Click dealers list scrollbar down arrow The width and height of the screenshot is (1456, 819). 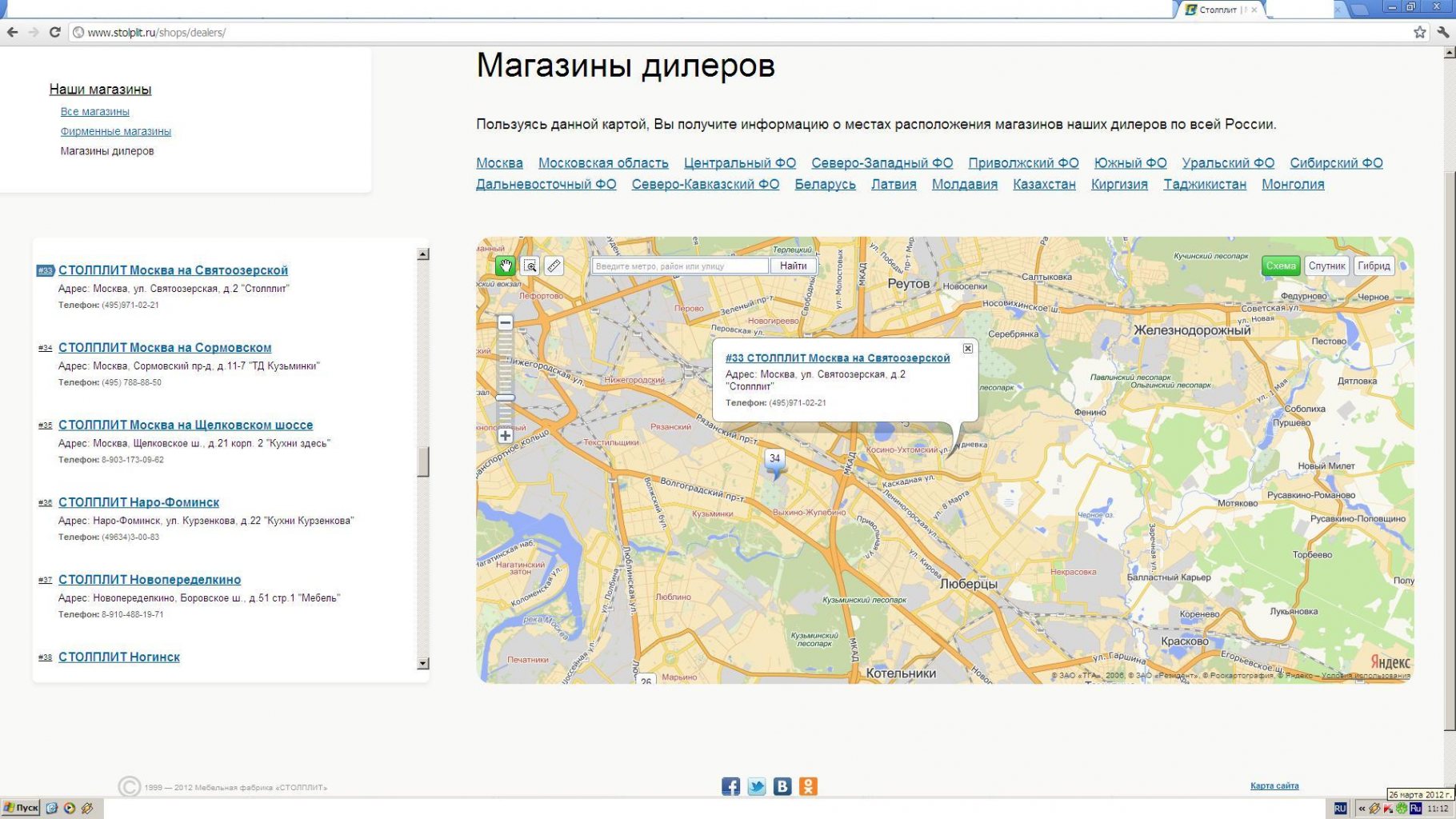coord(423,663)
